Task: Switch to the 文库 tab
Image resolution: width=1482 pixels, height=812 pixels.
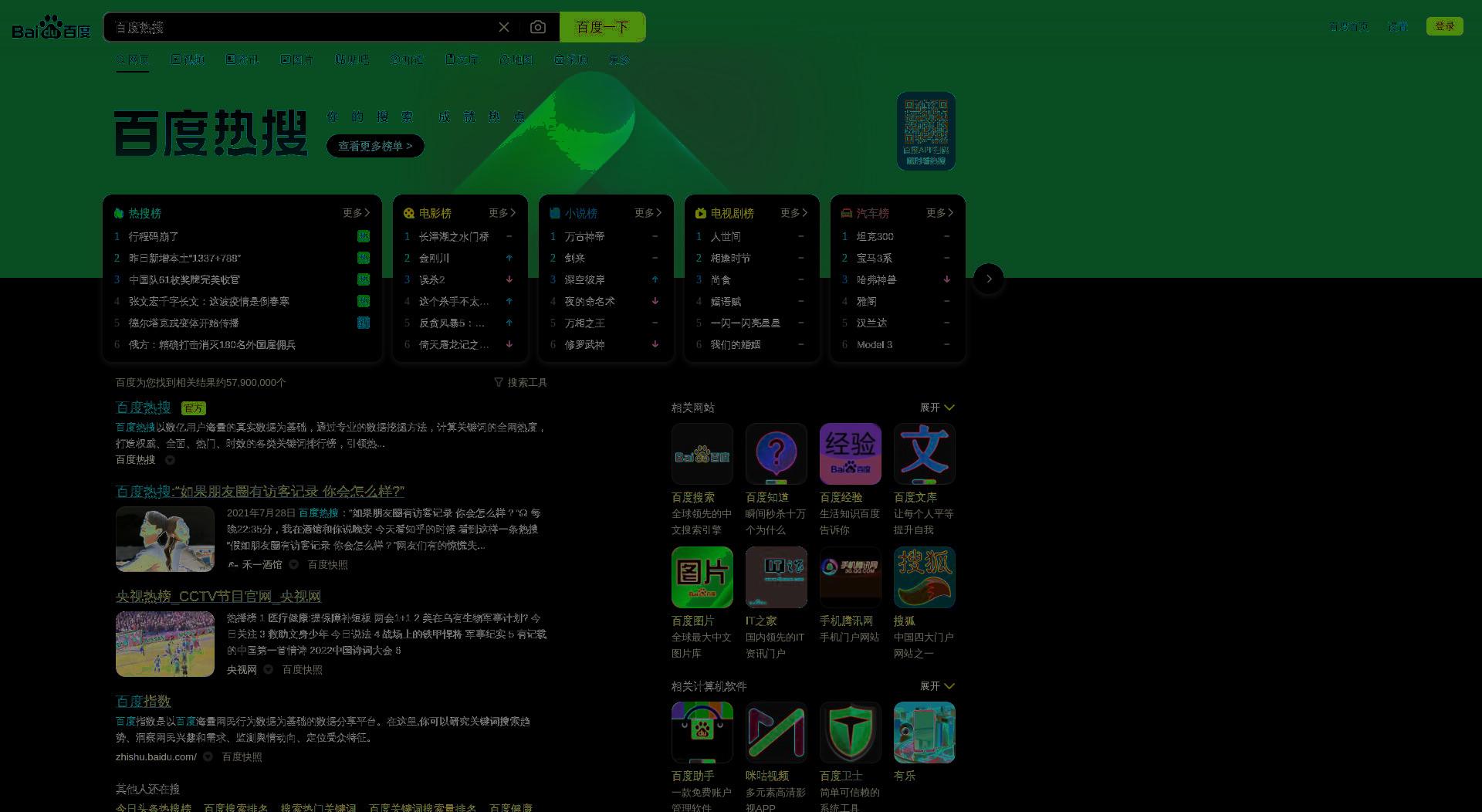Action: coord(462,59)
